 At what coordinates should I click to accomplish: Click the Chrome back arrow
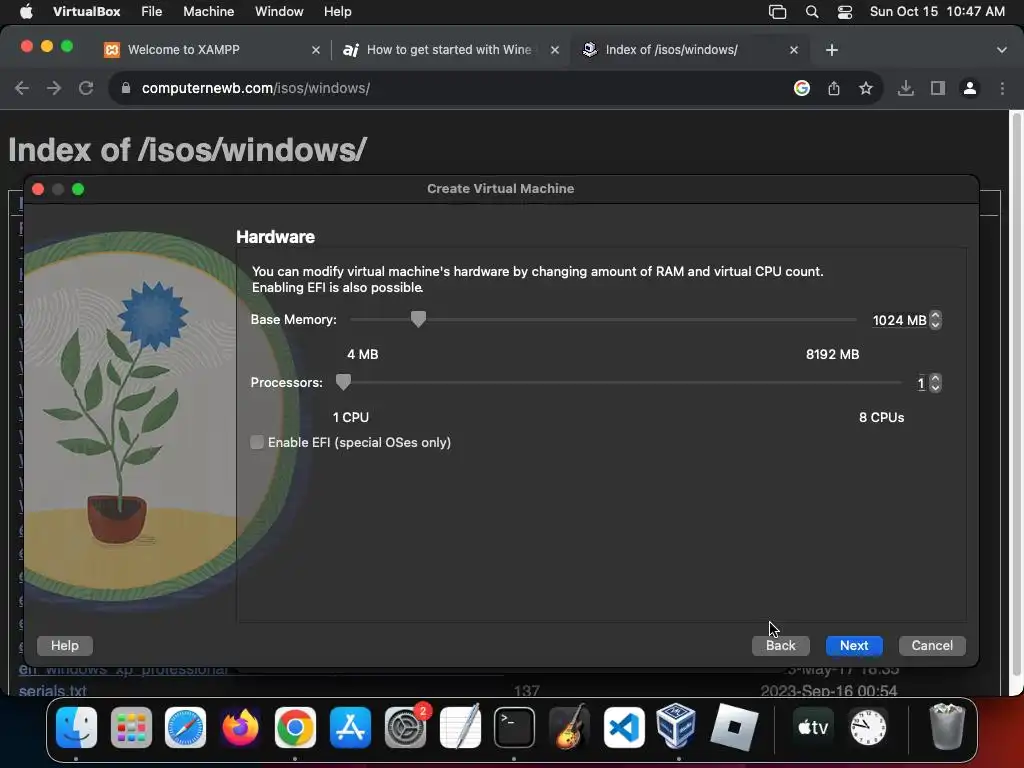tap(22, 88)
